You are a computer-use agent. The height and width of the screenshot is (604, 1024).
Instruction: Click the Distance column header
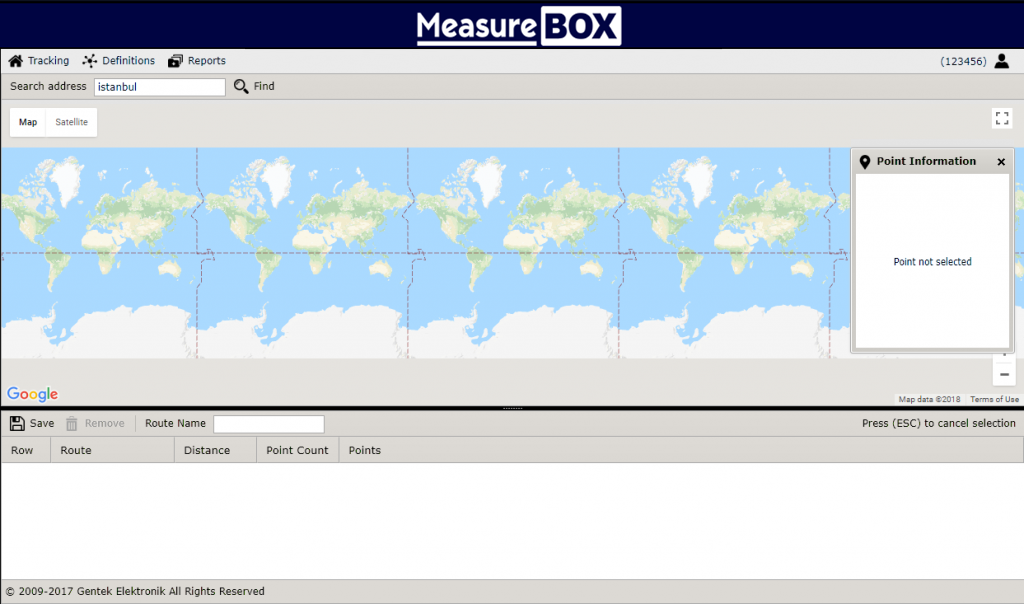click(207, 450)
